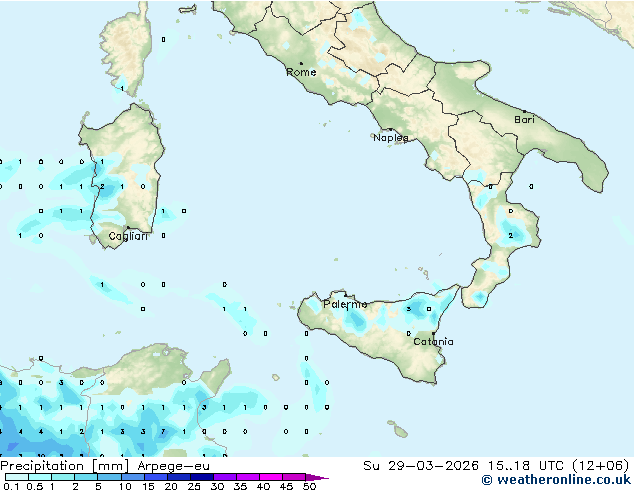Click the Cagliari city label
634x490 pixels.
(128, 236)
